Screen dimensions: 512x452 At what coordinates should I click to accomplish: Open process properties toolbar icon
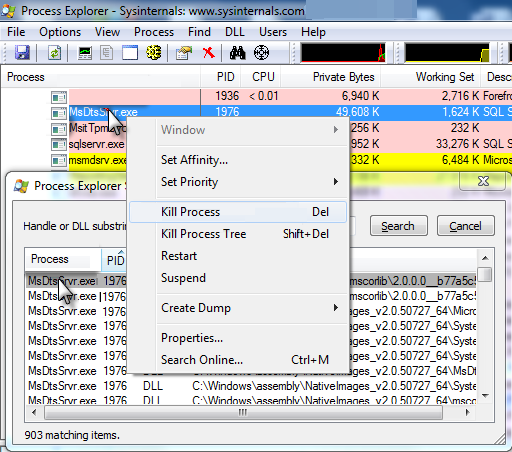184,53
